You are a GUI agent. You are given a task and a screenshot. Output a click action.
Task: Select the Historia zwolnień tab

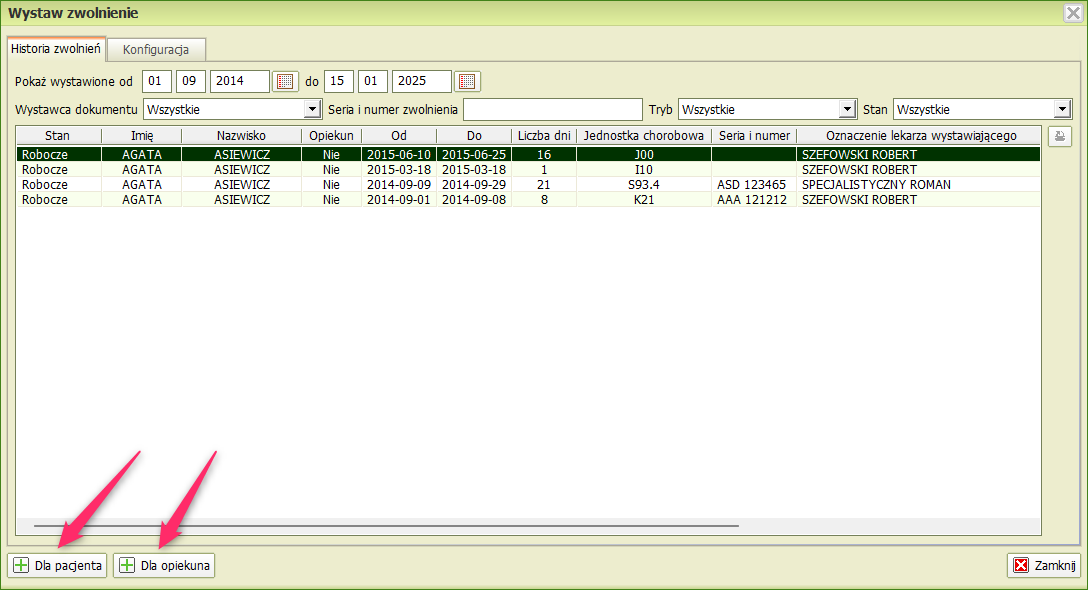(x=56, y=48)
